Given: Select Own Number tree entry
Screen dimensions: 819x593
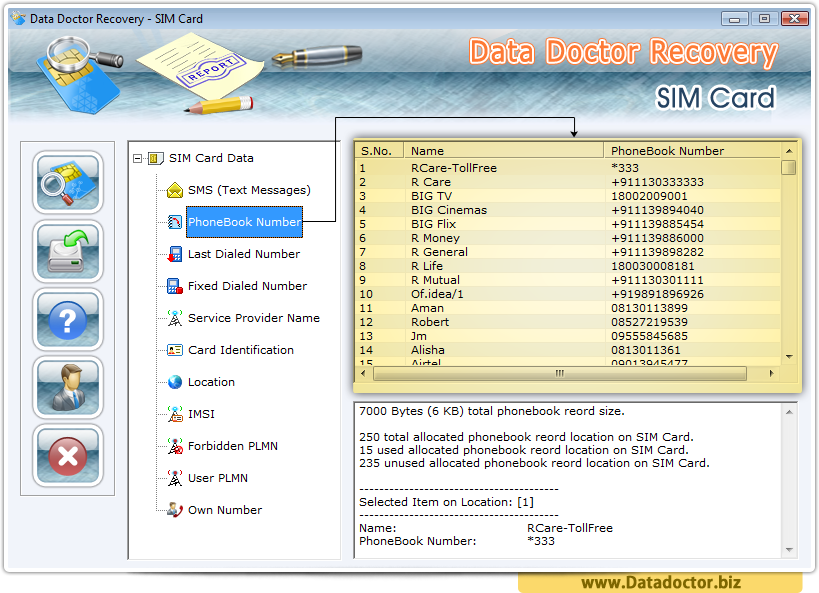Looking at the screenshot, I should coord(225,510).
